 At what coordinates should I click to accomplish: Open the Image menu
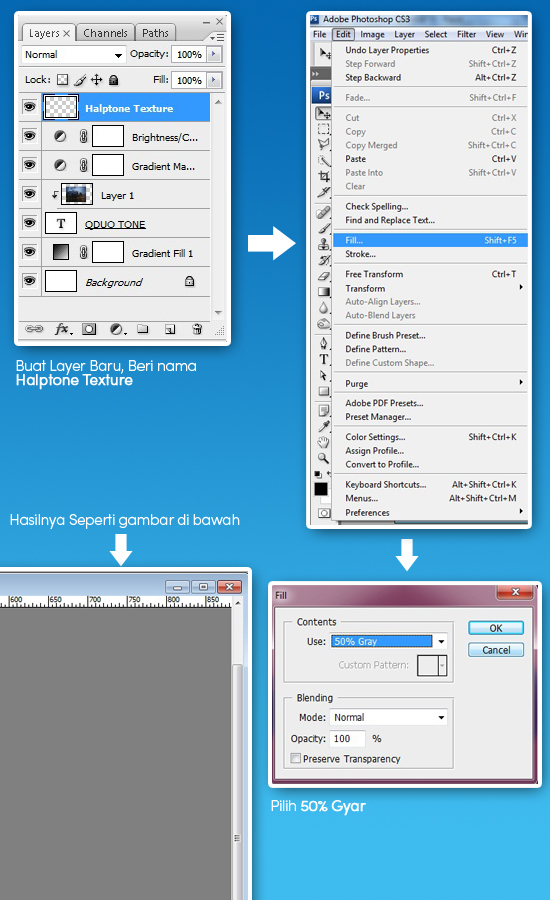point(373,34)
